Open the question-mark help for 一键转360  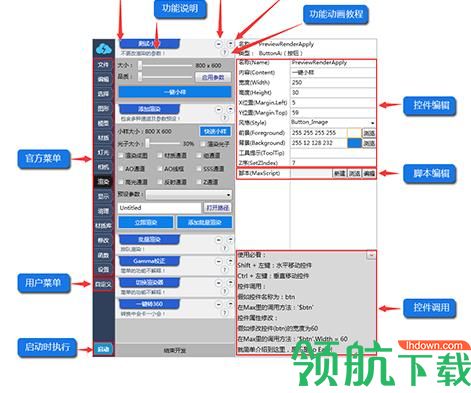coord(225,313)
